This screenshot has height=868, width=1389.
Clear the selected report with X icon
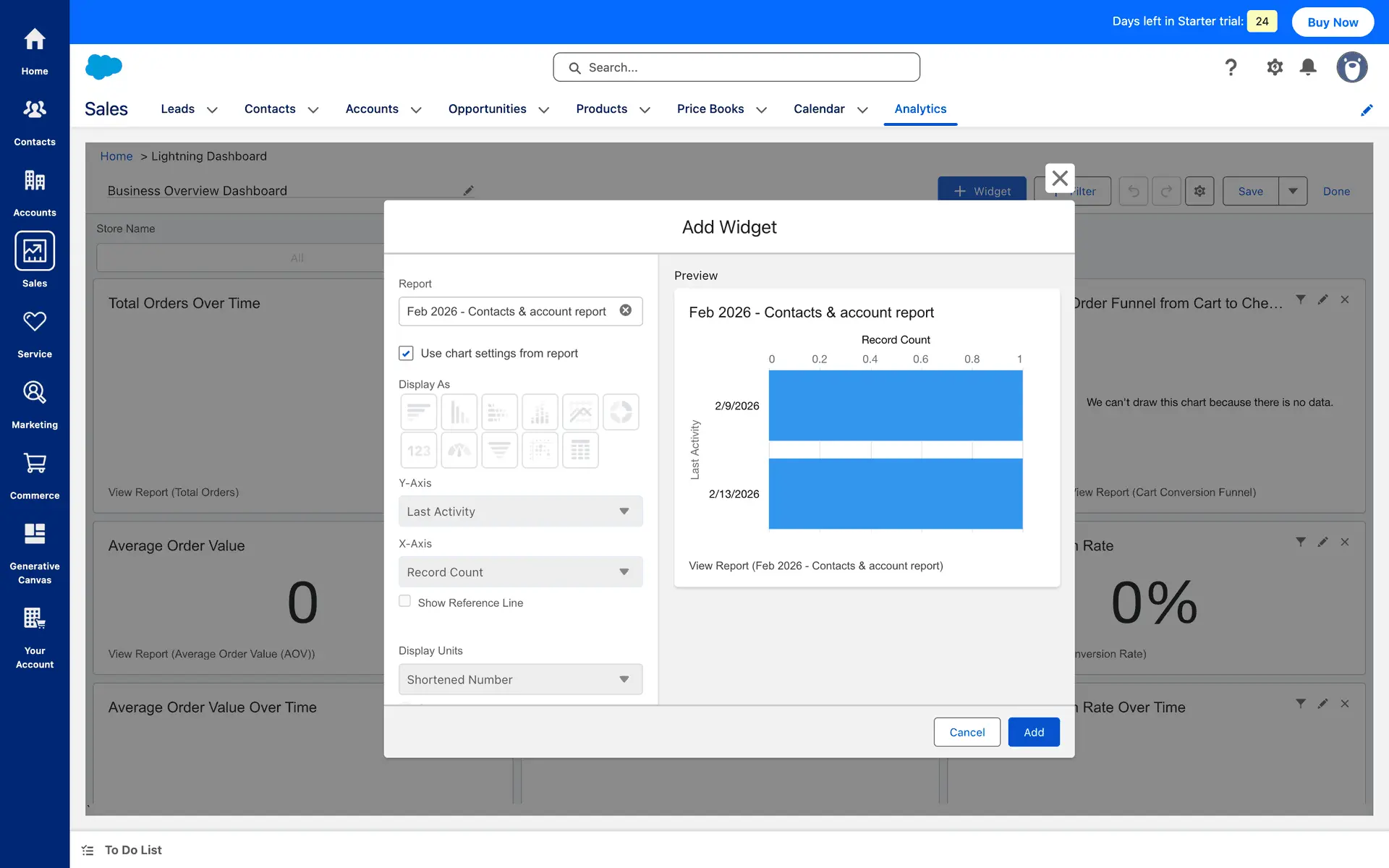(626, 310)
